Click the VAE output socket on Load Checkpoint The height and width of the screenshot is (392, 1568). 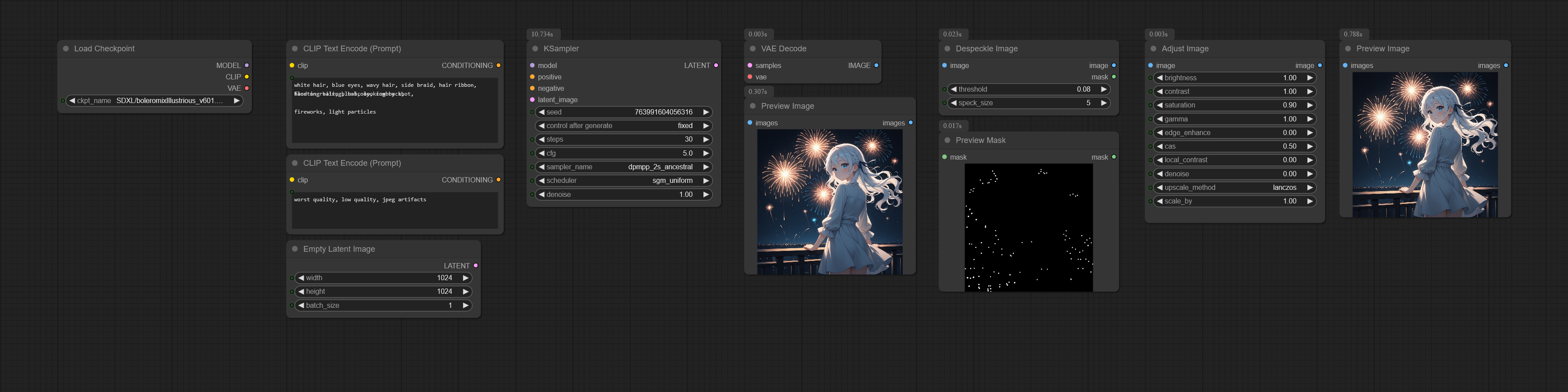(247, 88)
